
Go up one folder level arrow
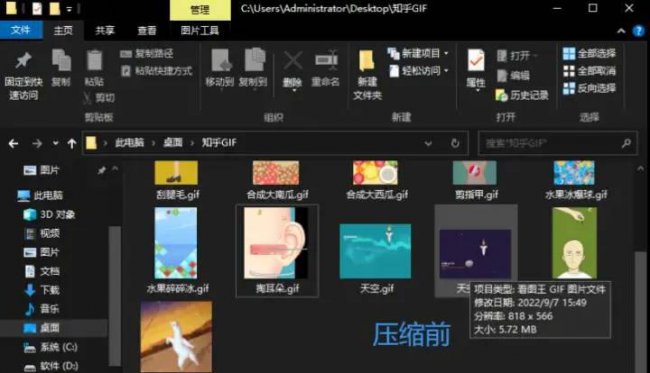pos(72,143)
